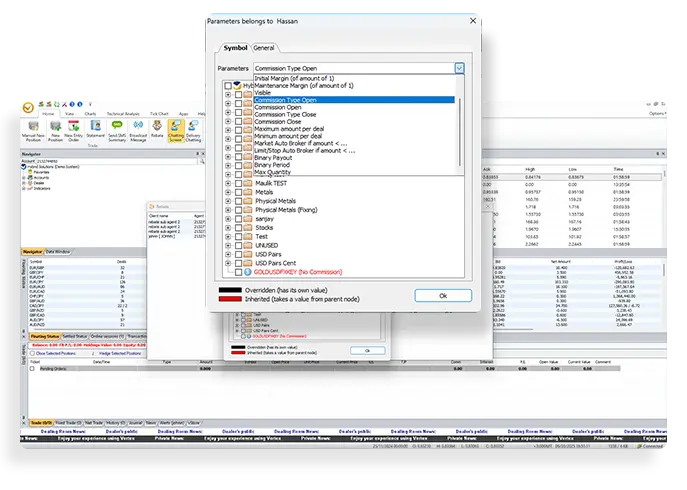Click Ok in the background dialog
687x490 pixels.
pos(368,351)
